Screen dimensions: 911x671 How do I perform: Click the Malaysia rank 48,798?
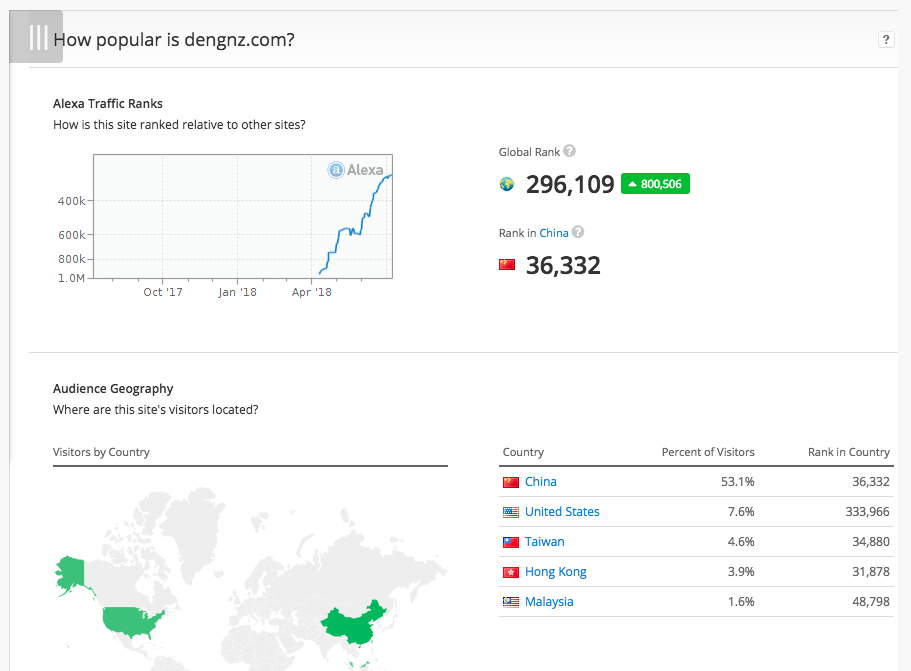871,602
